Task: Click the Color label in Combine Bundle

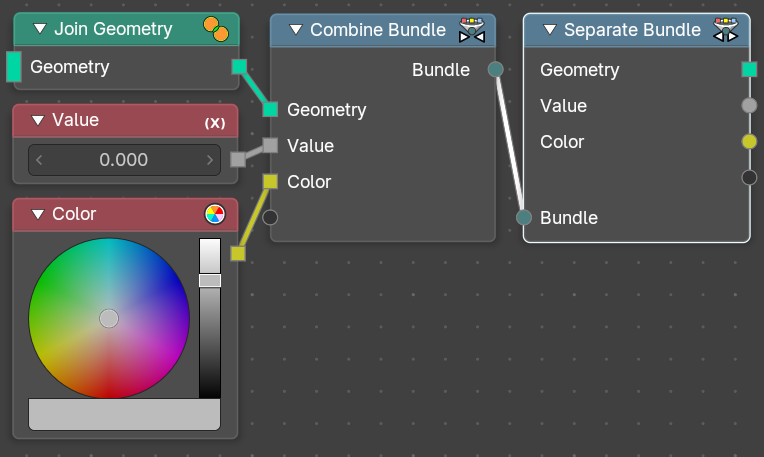Action: point(309,182)
